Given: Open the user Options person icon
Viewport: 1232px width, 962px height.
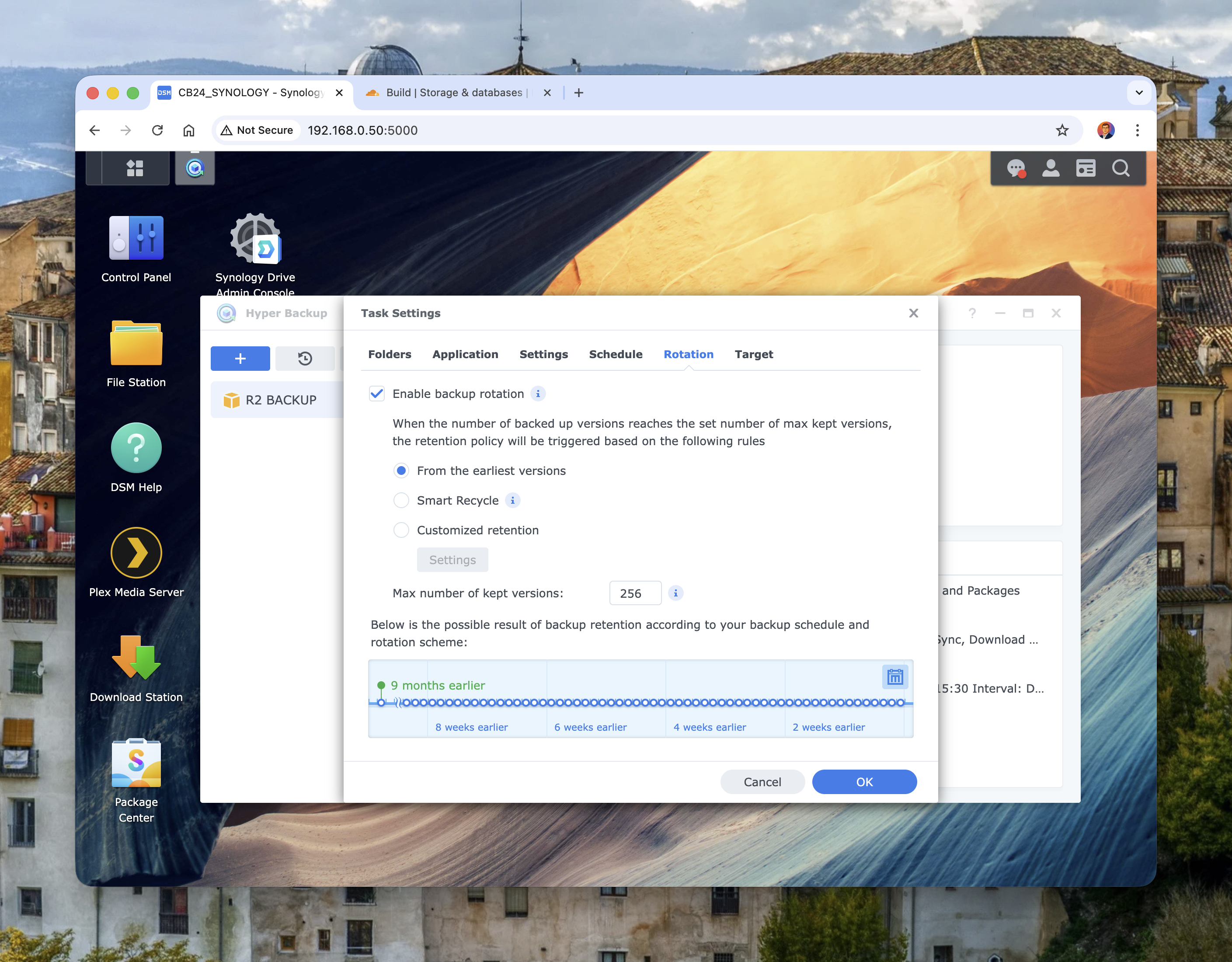Looking at the screenshot, I should click(x=1051, y=168).
